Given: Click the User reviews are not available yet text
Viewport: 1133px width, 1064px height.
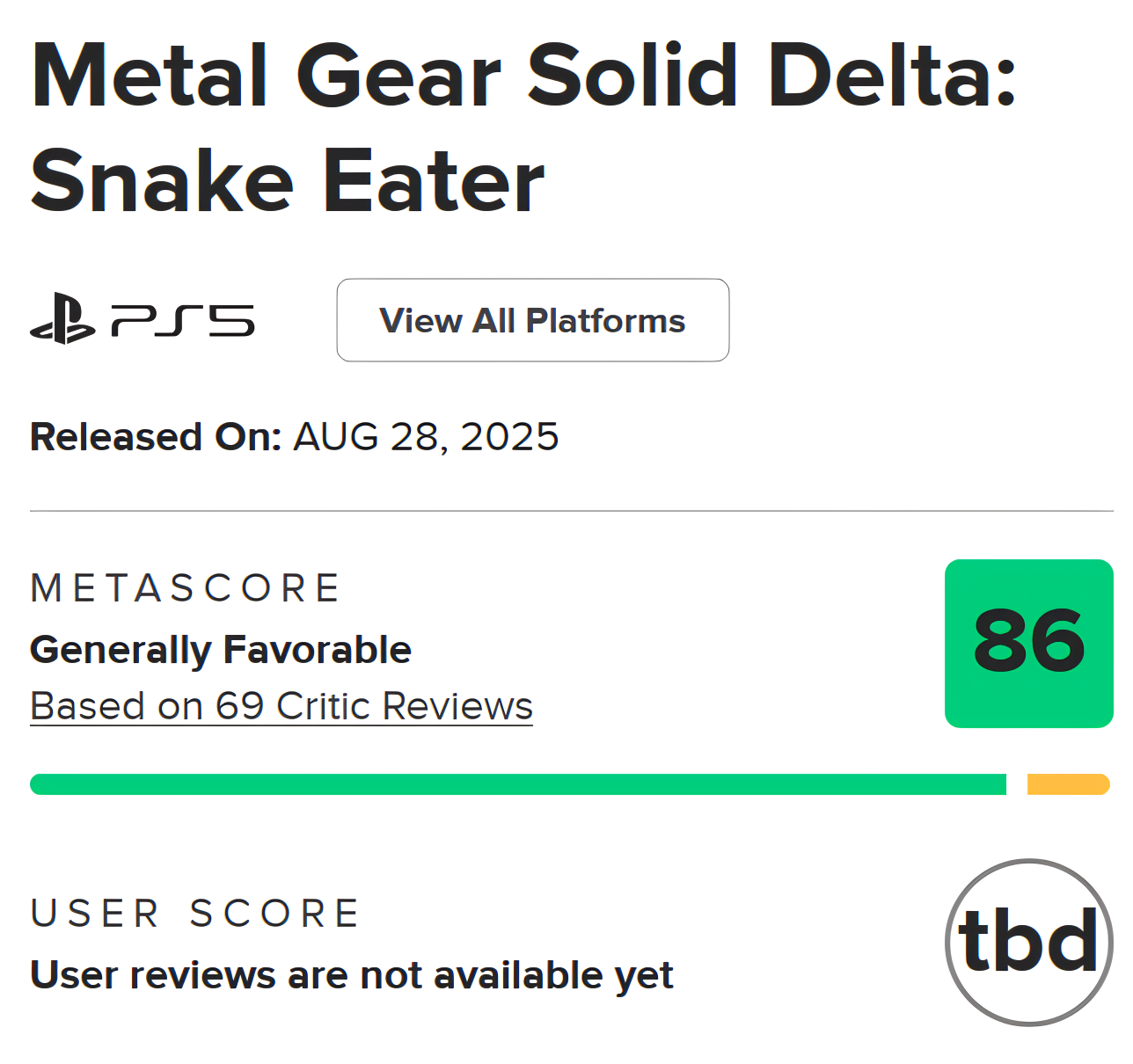Looking at the screenshot, I should [x=352, y=975].
